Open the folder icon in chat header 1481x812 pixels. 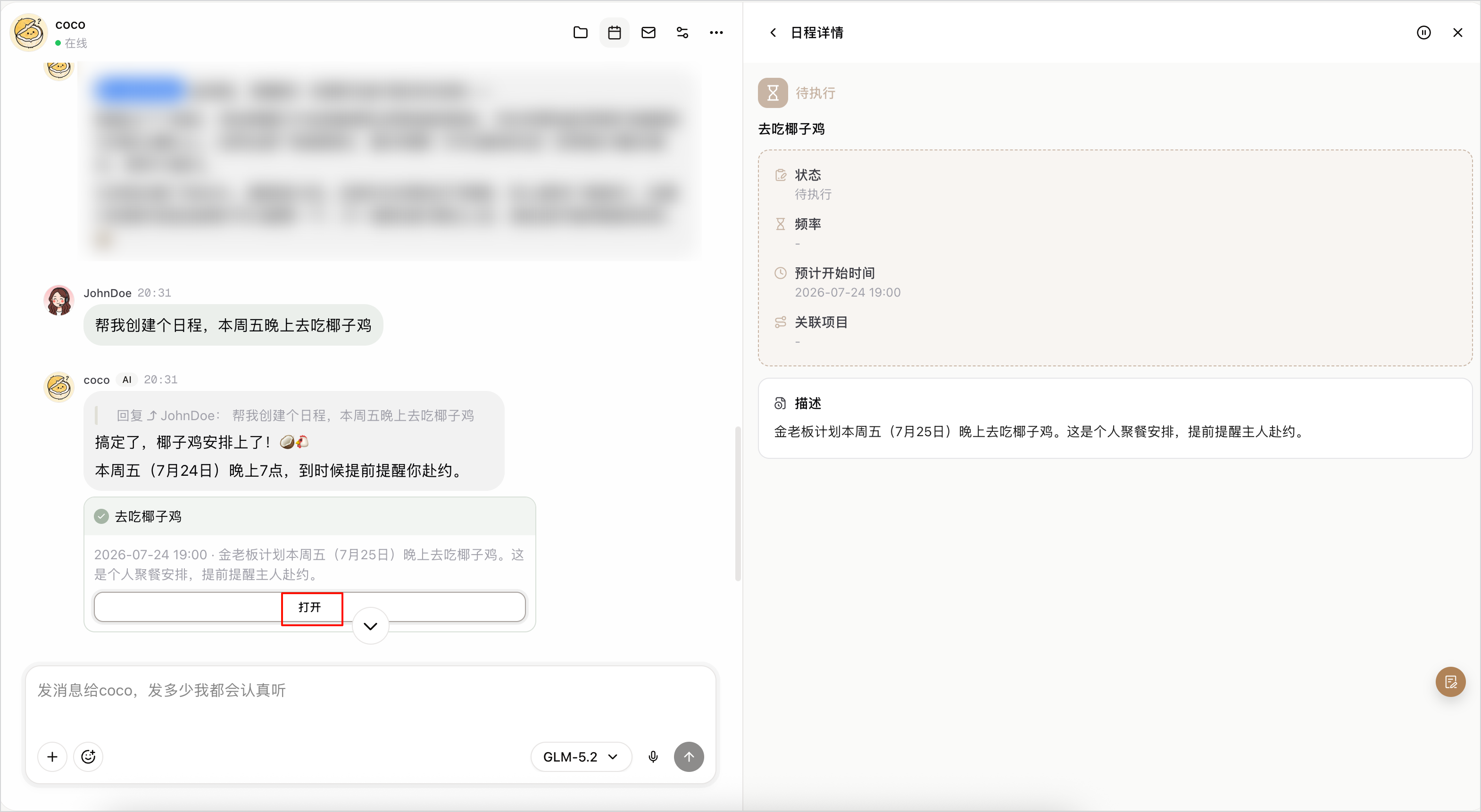580,33
